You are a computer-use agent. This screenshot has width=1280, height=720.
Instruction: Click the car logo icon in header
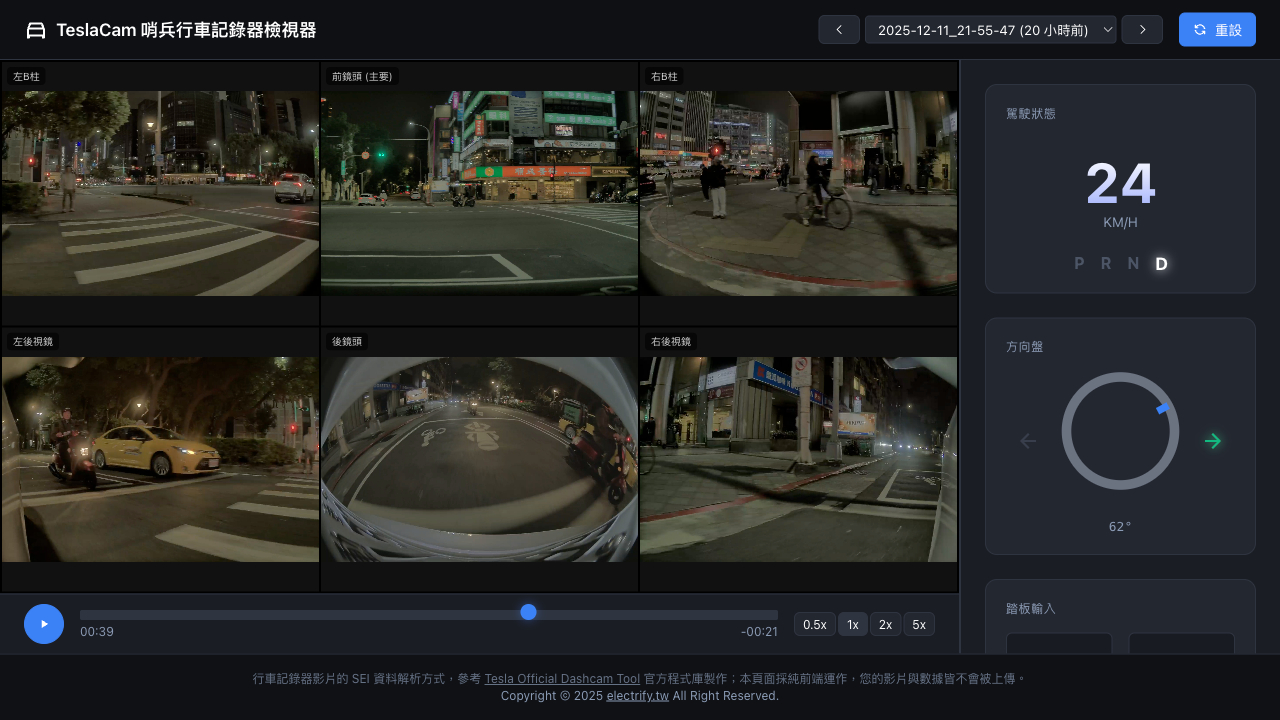pos(36,30)
